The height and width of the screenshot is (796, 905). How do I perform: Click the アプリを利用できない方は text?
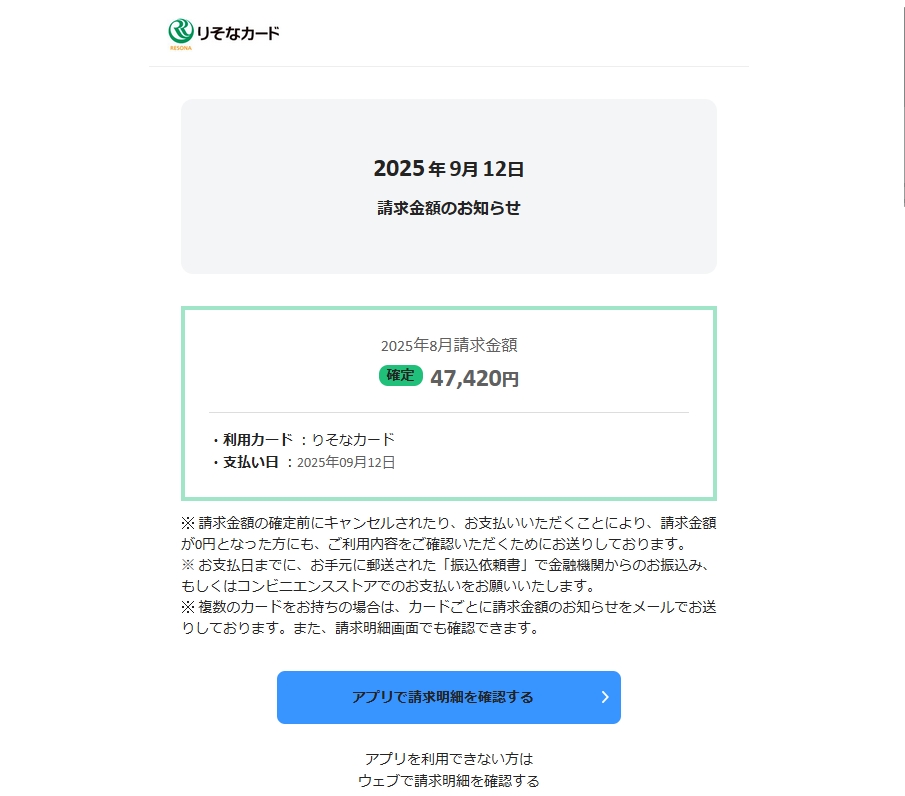[448, 759]
